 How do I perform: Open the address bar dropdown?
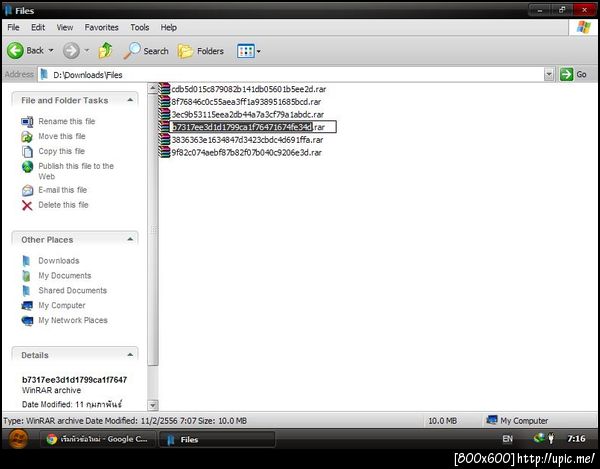click(x=549, y=75)
